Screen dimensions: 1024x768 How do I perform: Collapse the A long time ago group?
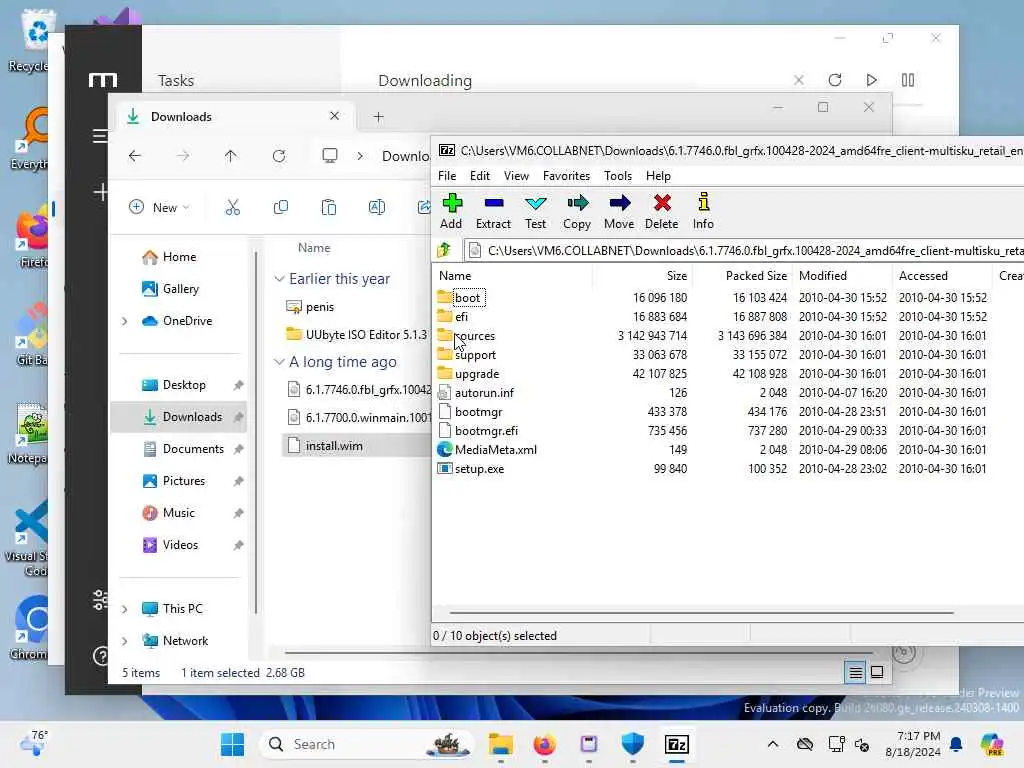tap(280, 362)
